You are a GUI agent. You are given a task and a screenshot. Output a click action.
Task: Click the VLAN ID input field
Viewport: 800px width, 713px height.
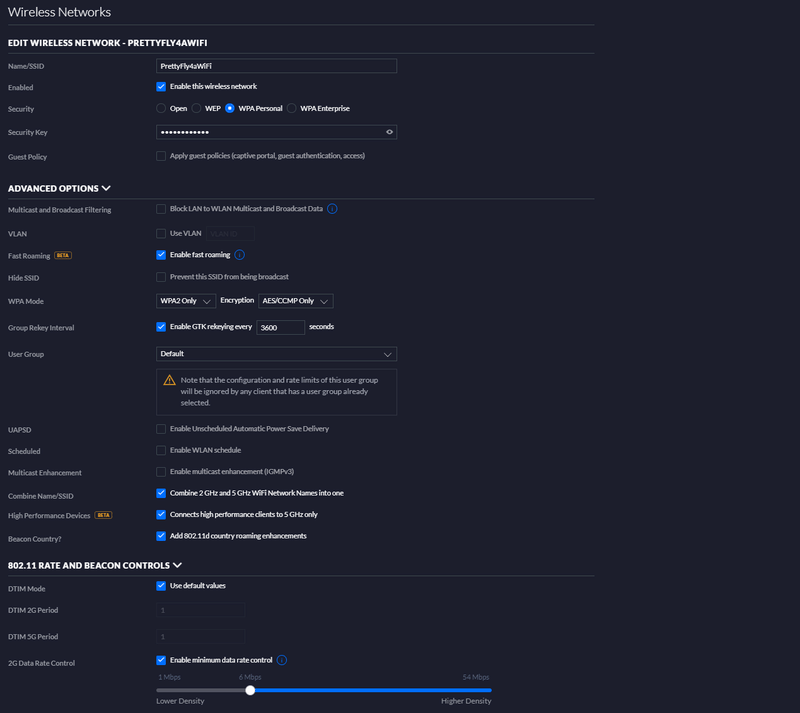point(230,234)
